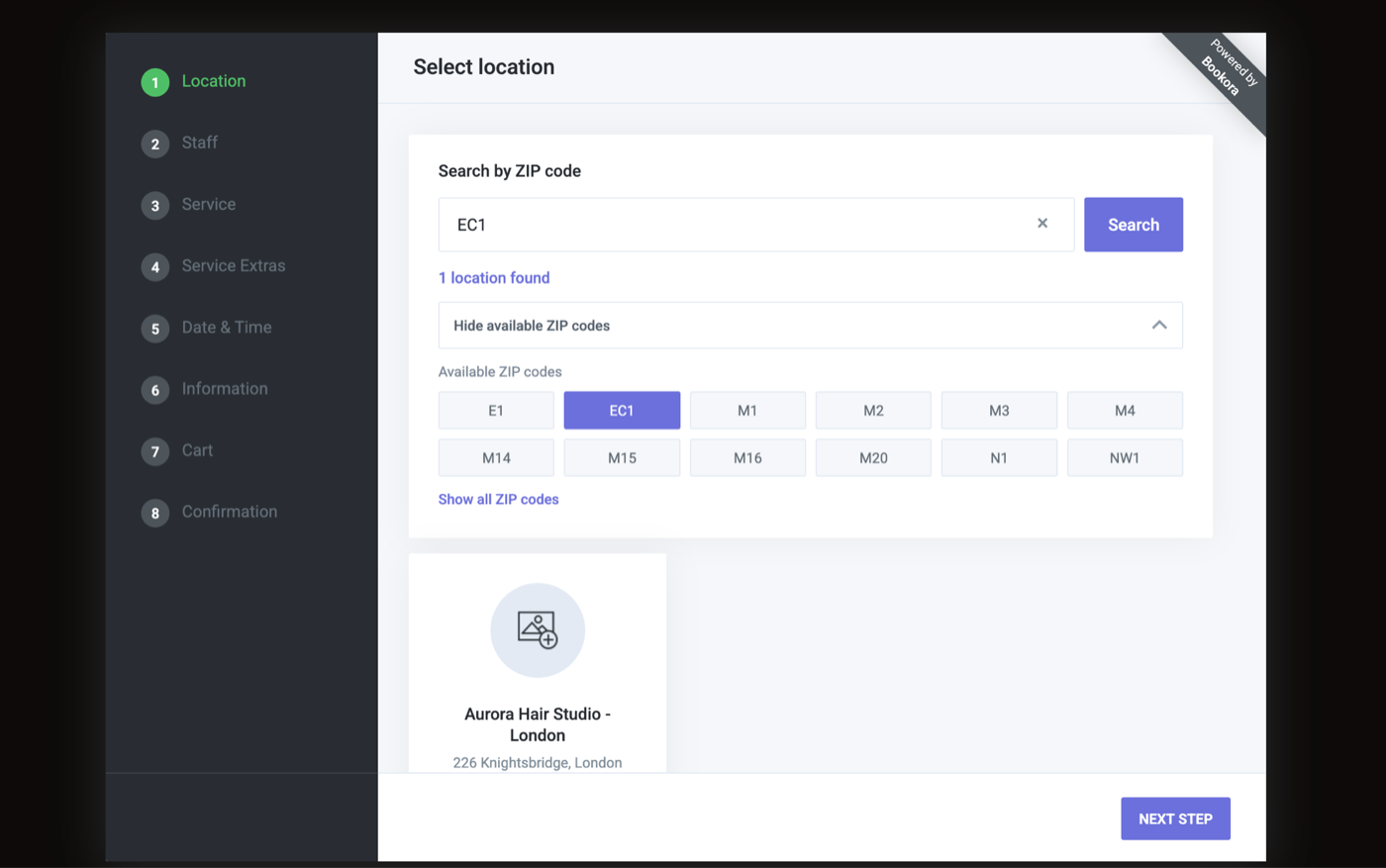Open the Date & Time step

(227, 328)
